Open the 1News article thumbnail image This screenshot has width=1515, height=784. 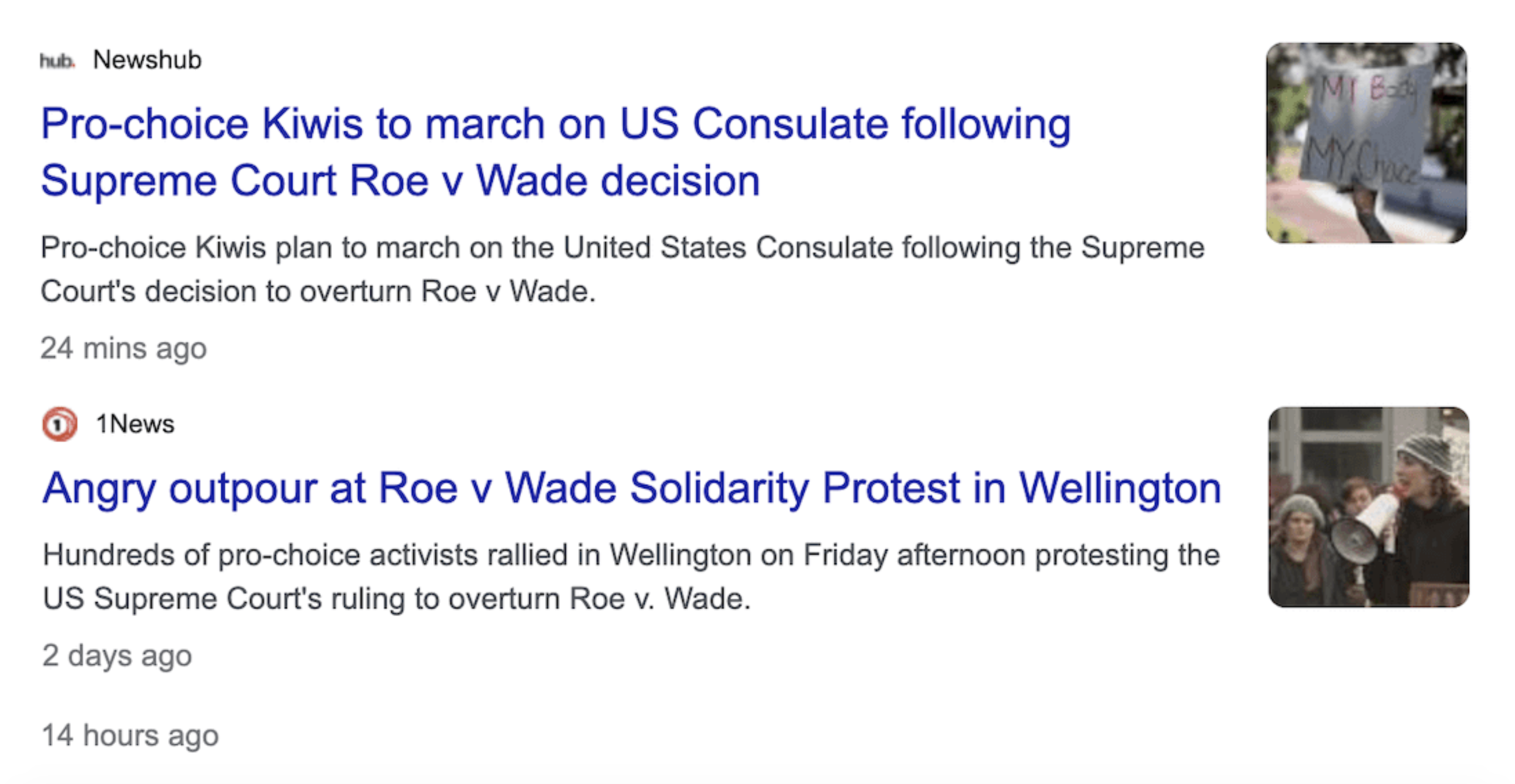1368,507
